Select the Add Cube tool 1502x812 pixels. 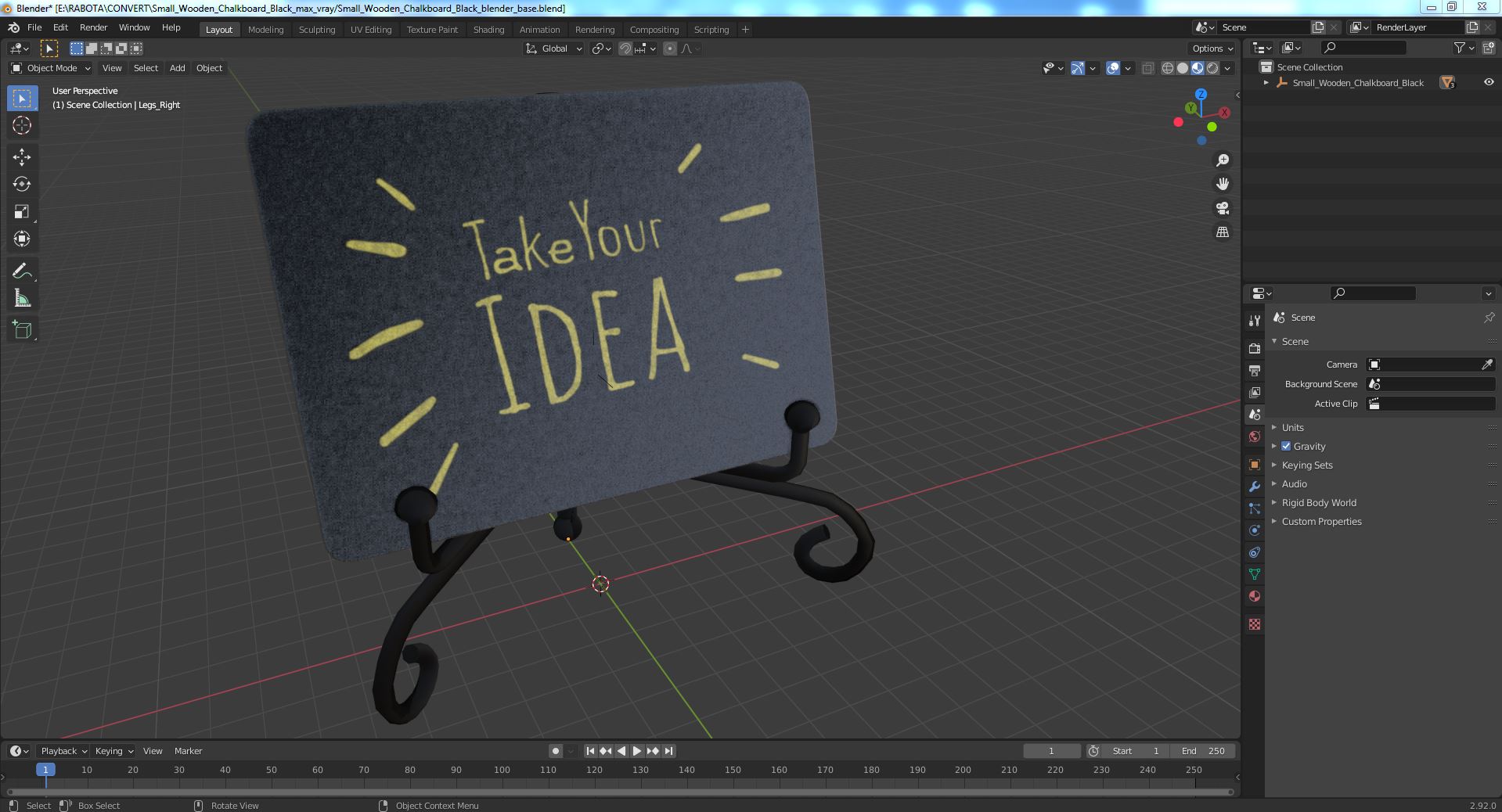coord(22,330)
